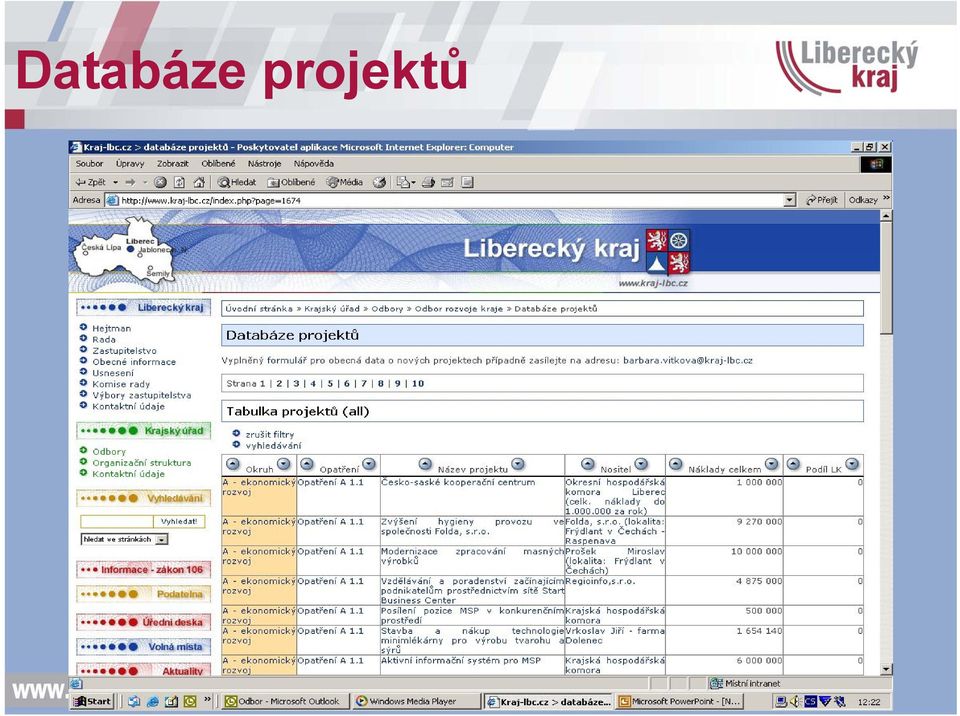Image resolution: width=960 pixels, height=716 pixels.
Task: Go to page 10 of the project list
Action: [418, 383]
